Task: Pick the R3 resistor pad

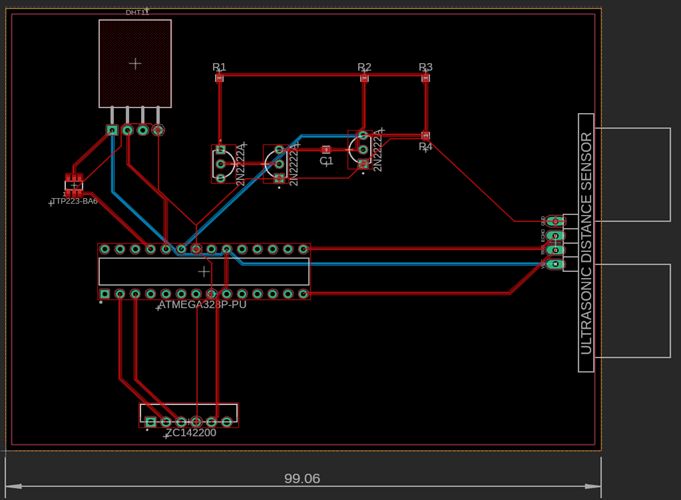Action: (425, 77)
